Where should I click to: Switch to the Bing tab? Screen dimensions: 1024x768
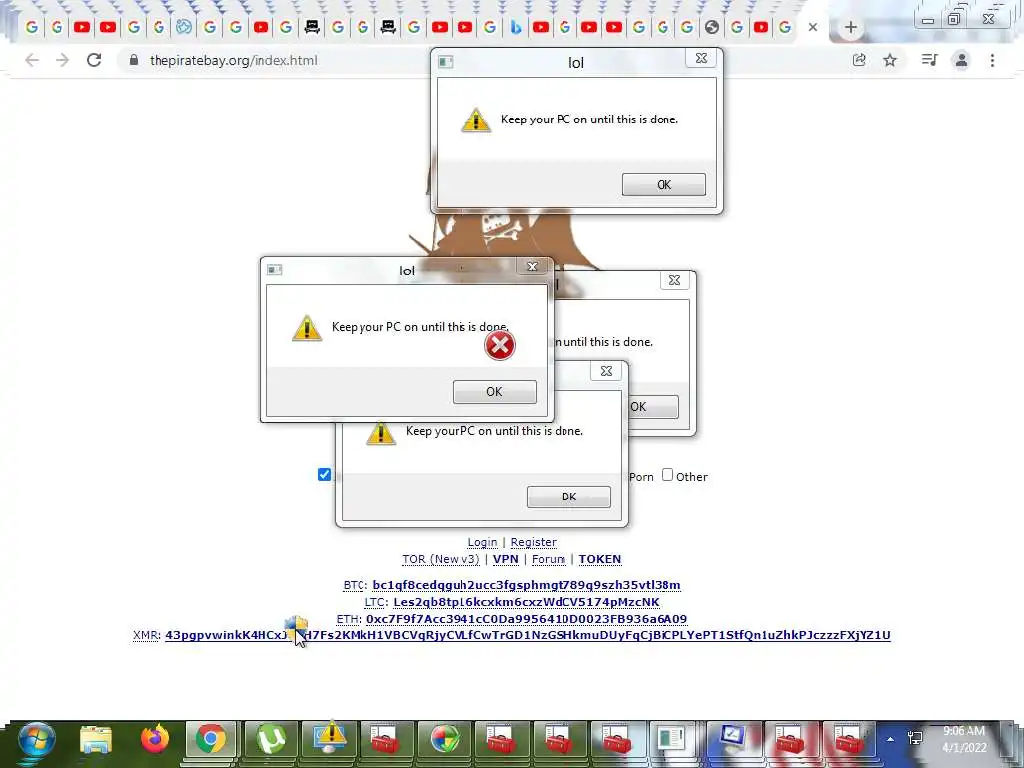516,27
